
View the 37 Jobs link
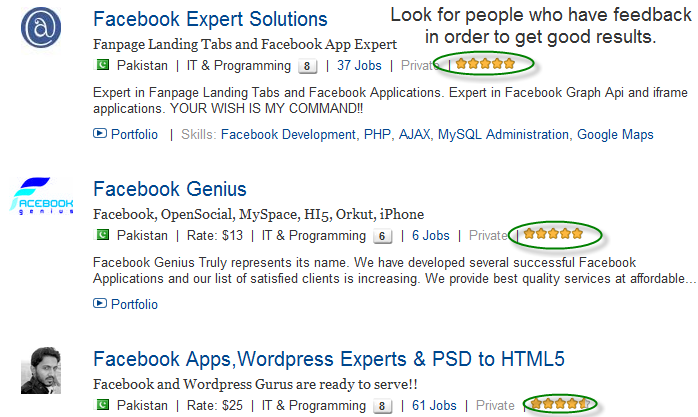click(x=359, y=65)
